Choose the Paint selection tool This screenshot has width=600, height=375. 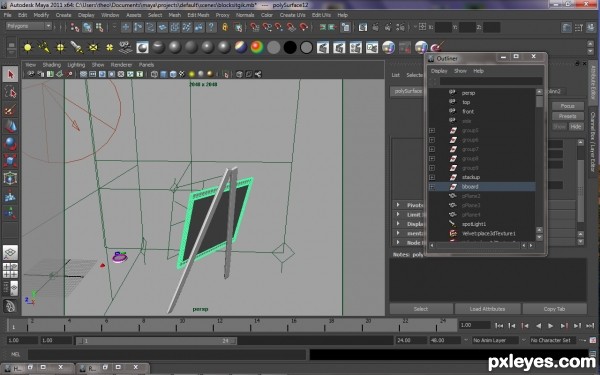10,110
